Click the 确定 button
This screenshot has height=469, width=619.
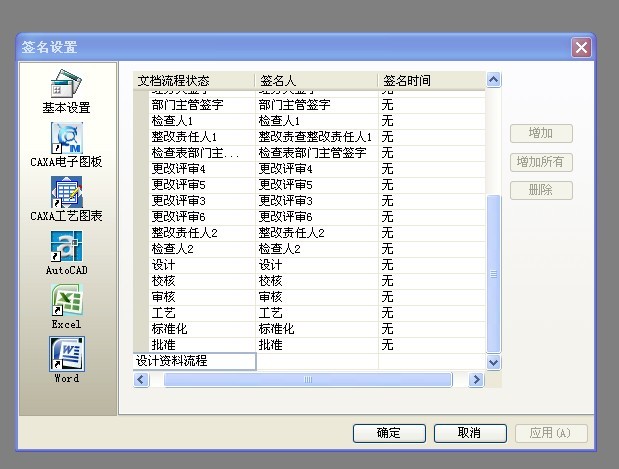(x=389, y=433)
